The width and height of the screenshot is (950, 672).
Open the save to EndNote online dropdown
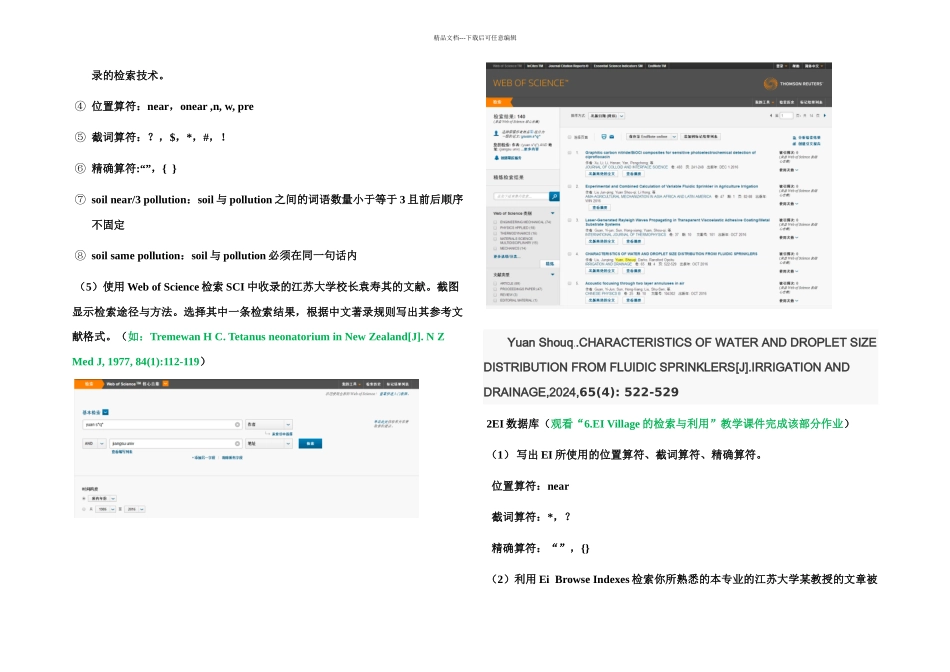[x=652, y=136]
